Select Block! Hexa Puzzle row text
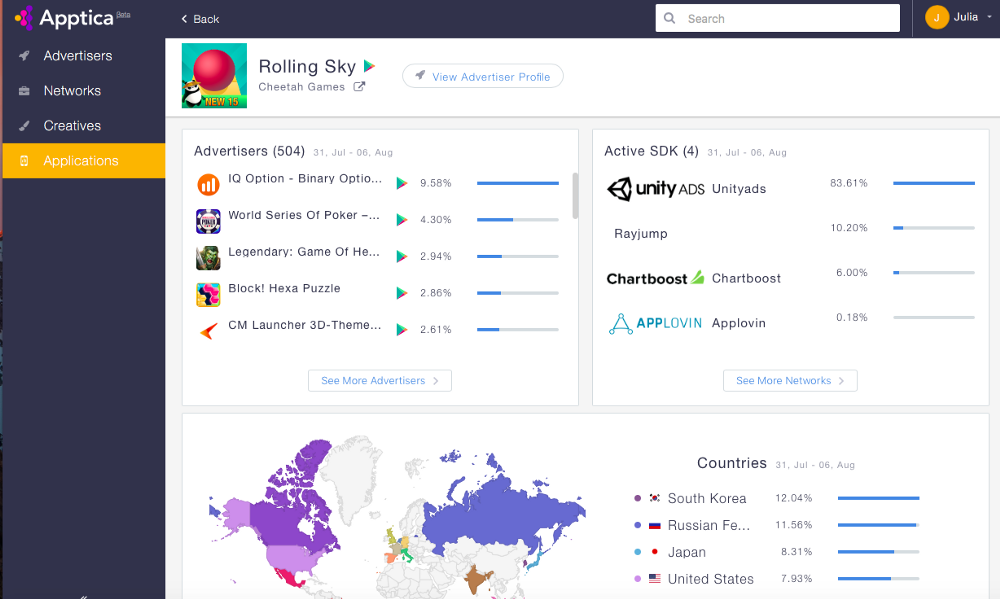 tap(284, 288)
